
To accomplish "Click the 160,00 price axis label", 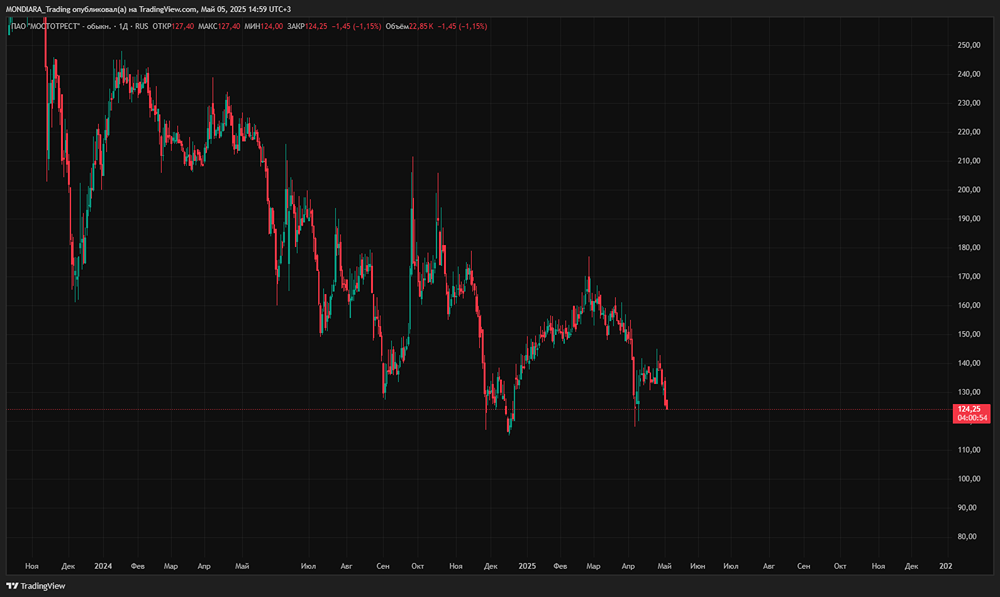I will tap(969, 305).
